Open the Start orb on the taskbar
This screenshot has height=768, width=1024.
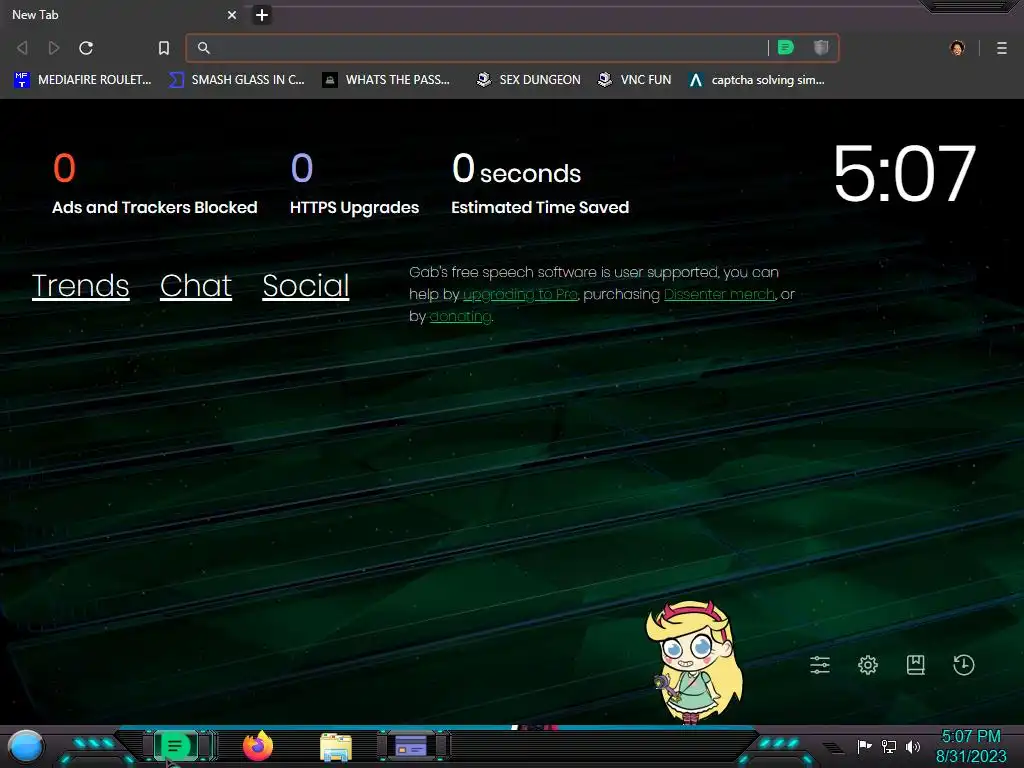pos(26,746)
